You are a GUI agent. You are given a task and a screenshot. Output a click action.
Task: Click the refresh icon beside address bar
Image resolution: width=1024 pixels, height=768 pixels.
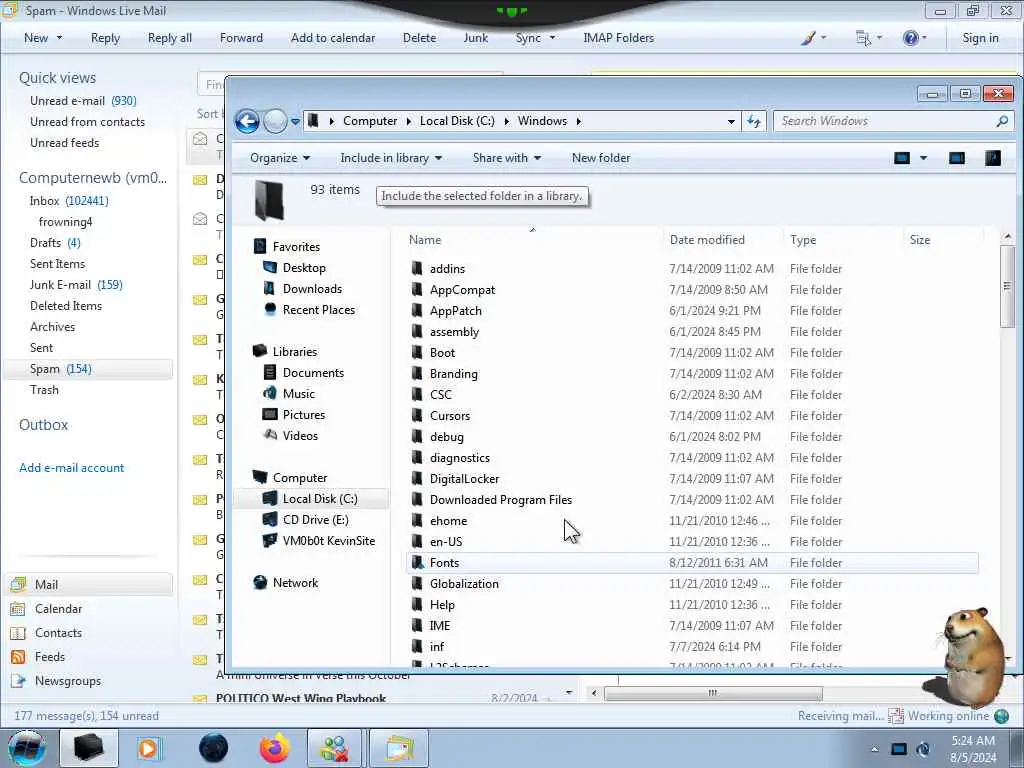pyautogui.click(x=754, y=121)
